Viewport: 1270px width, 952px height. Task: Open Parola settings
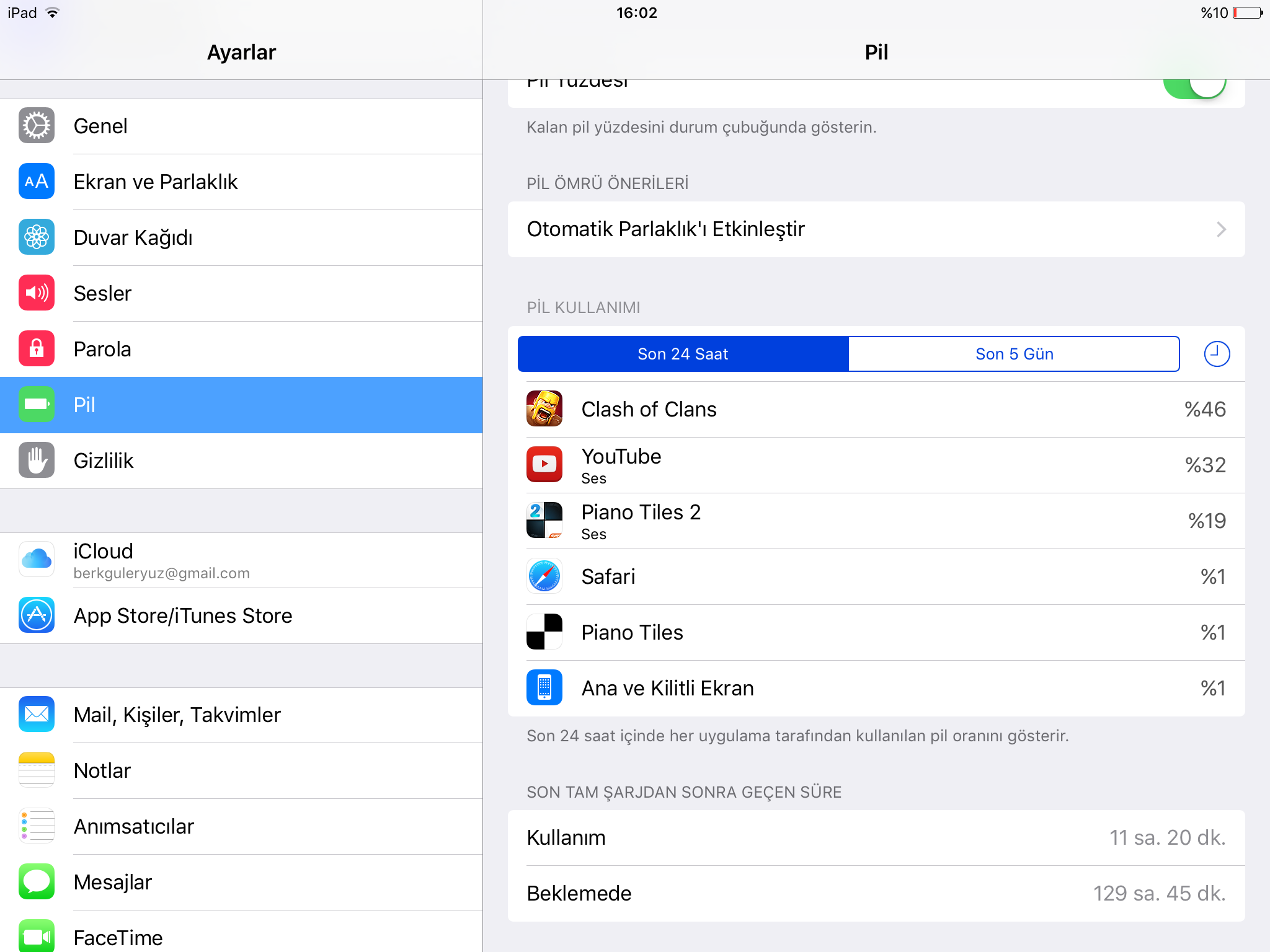tap(241, 349)
